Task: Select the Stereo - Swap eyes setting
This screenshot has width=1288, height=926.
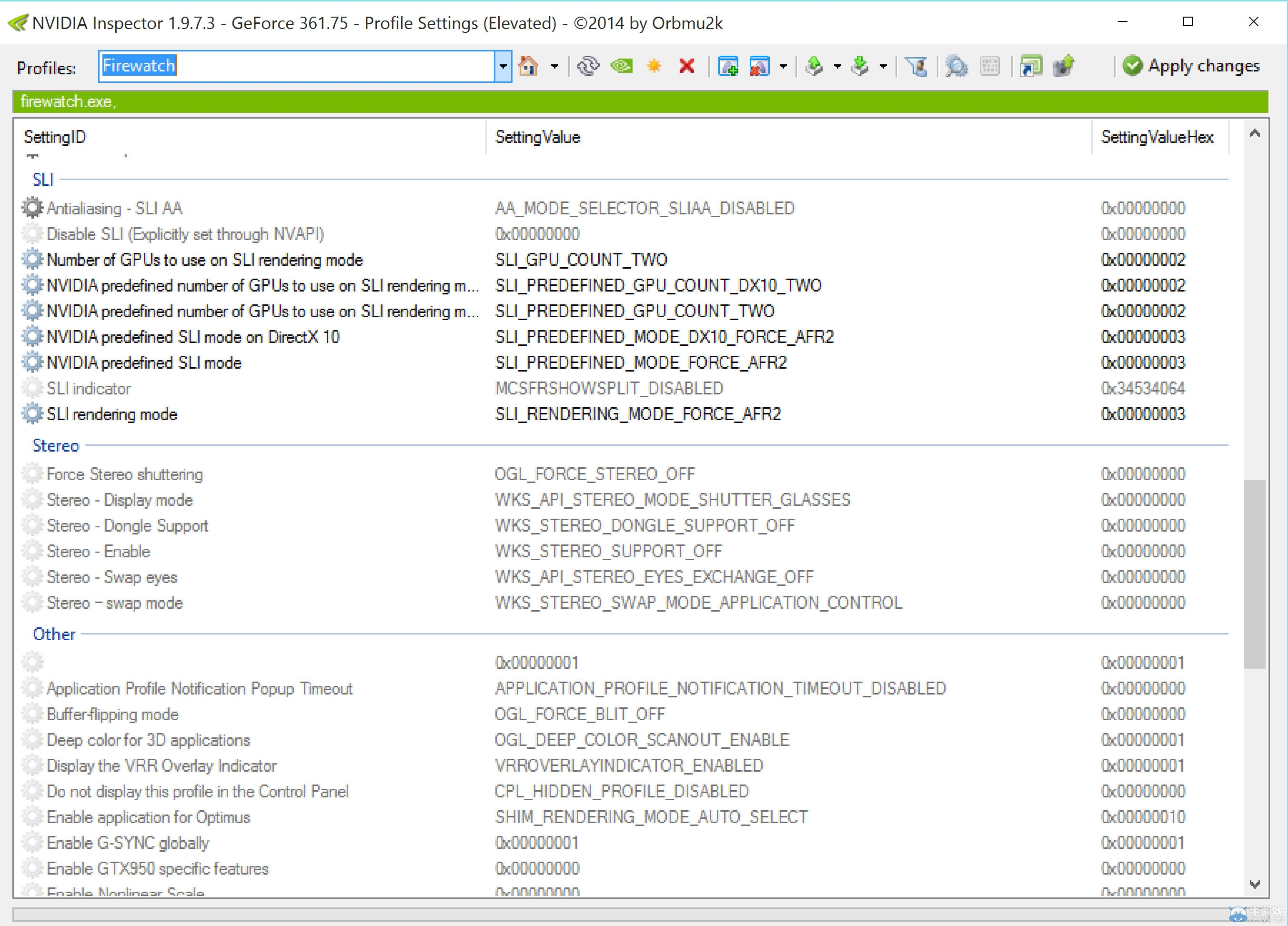Action: (624, 577)
